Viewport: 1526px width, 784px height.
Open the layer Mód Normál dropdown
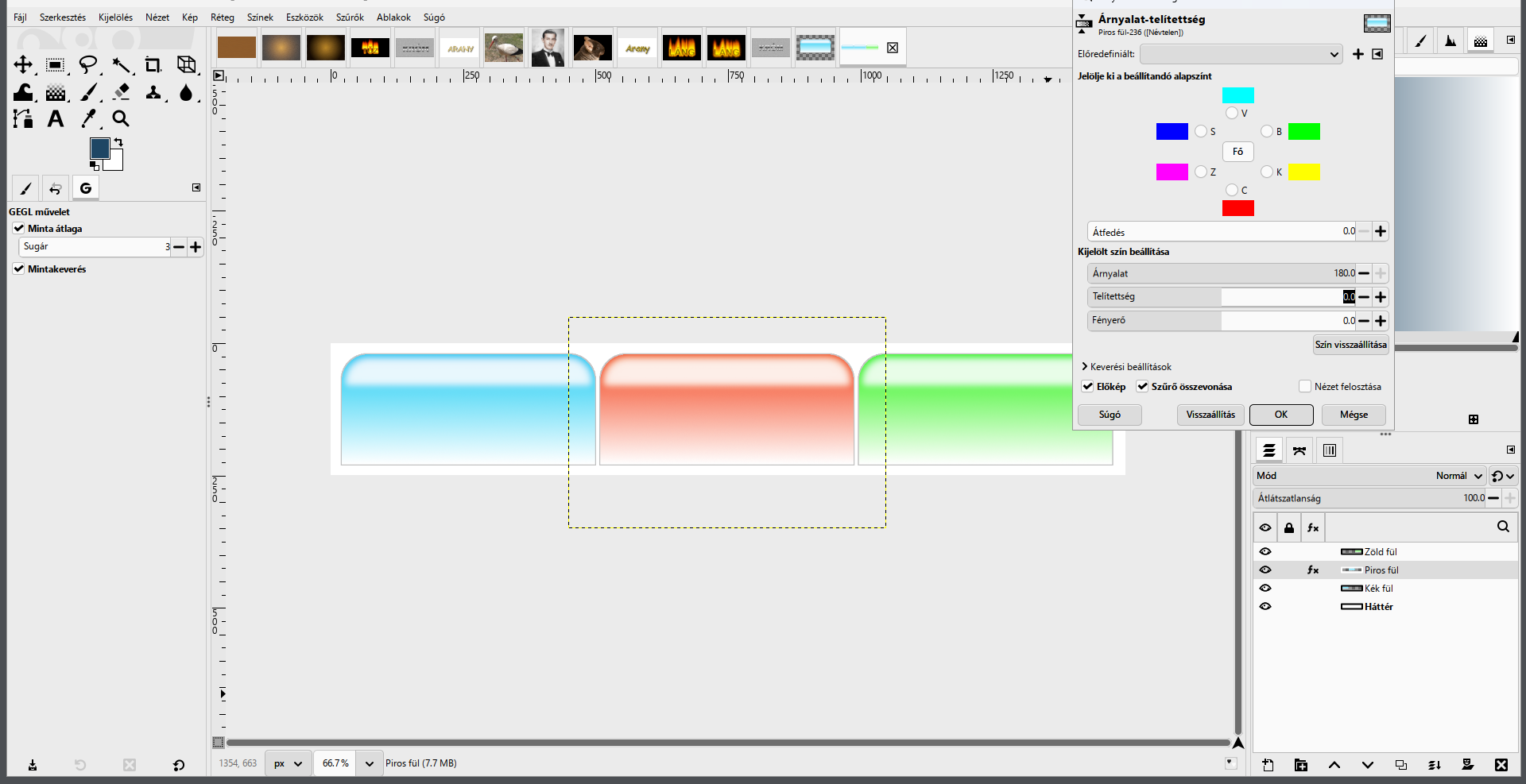pos(1370,476)
